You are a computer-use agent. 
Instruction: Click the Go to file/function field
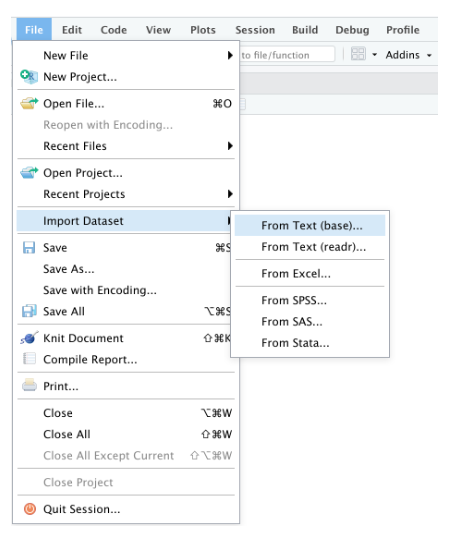tap(287, 55)
